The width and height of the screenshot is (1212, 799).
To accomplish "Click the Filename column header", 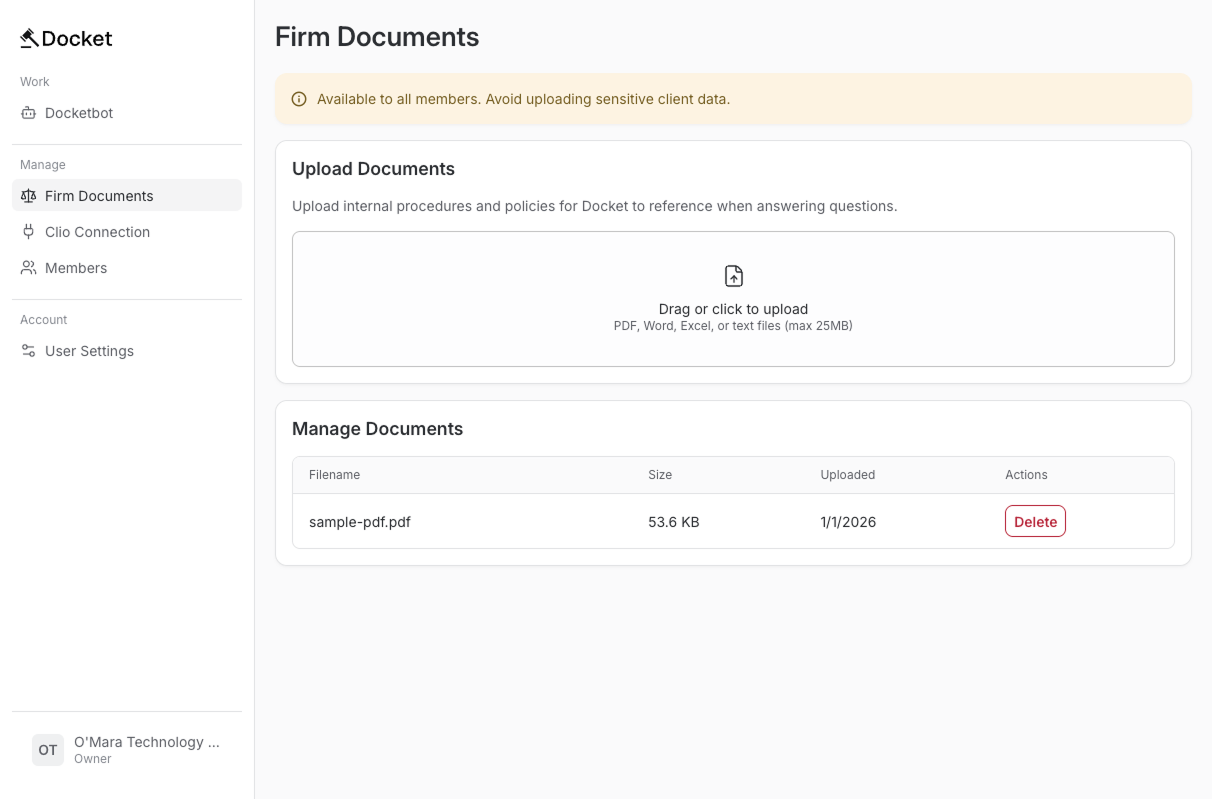I will click(x=334, y=474).
